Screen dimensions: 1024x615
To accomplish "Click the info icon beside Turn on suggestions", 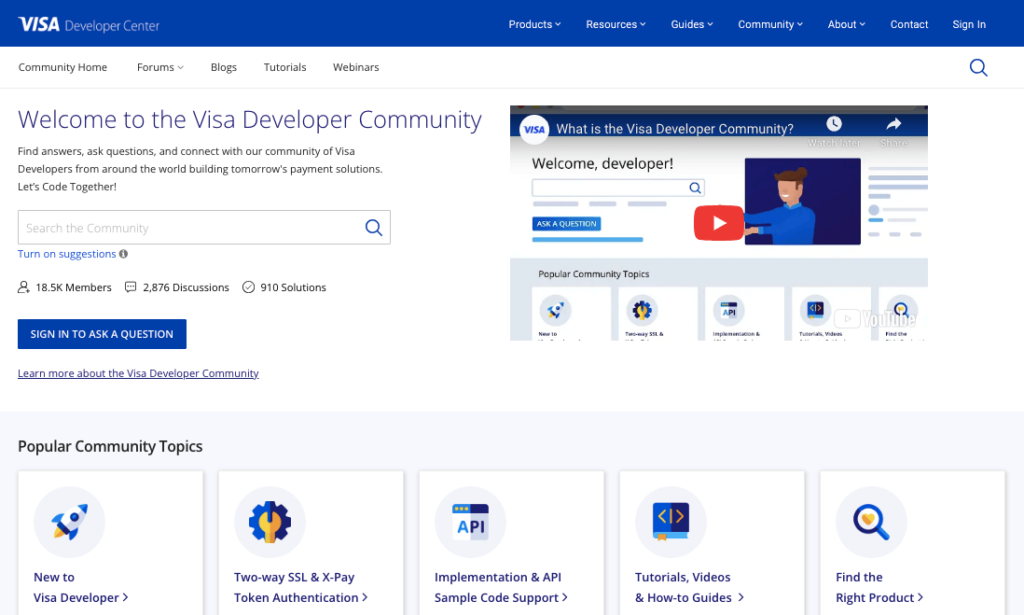I will (x=123, y=254).
